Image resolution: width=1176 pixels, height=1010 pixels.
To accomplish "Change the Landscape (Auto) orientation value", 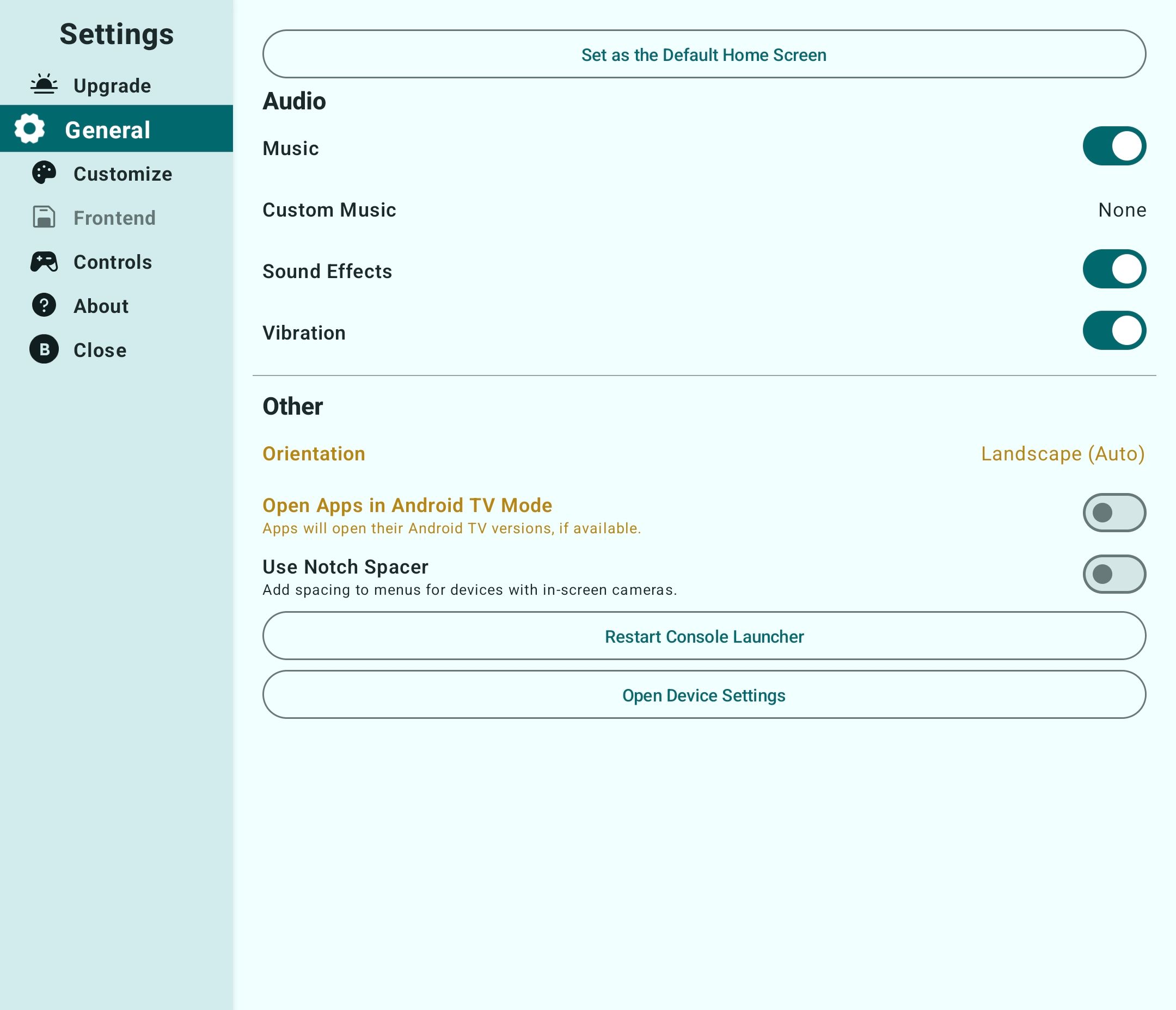I will click(1063, 454).
